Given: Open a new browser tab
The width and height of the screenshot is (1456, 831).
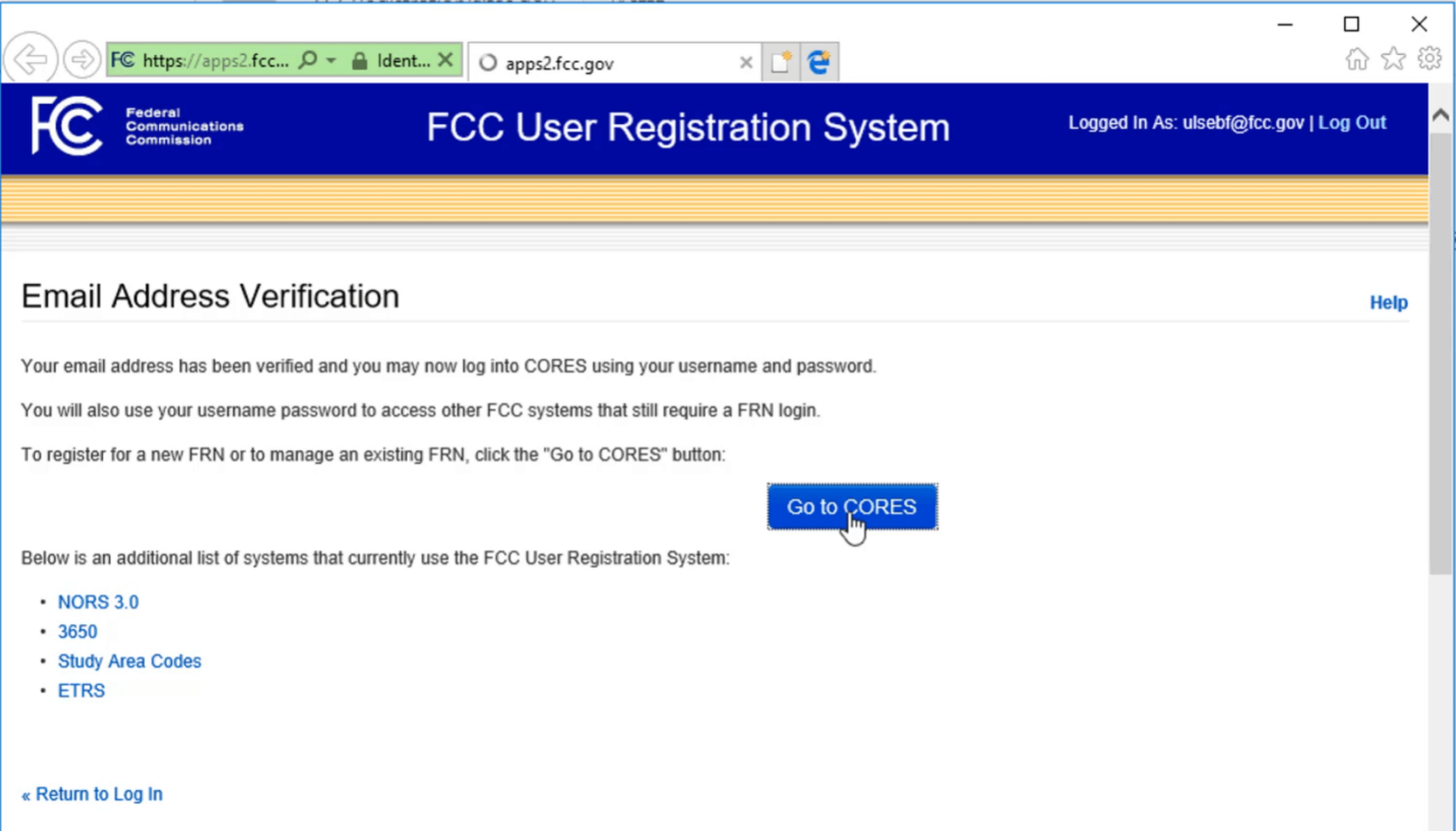Looking at the screenshot, I should tap(779, 61).
